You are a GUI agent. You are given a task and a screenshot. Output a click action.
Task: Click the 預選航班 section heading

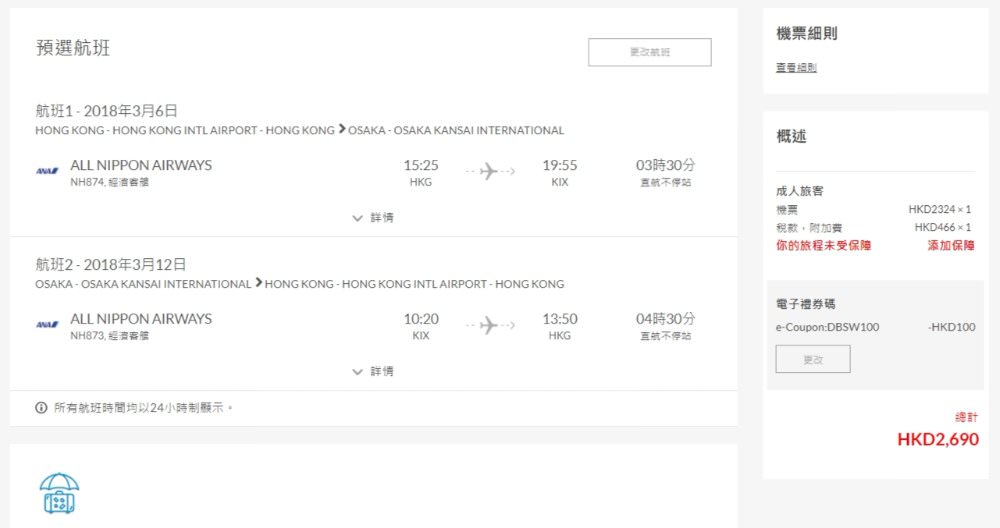pos(73,48)
